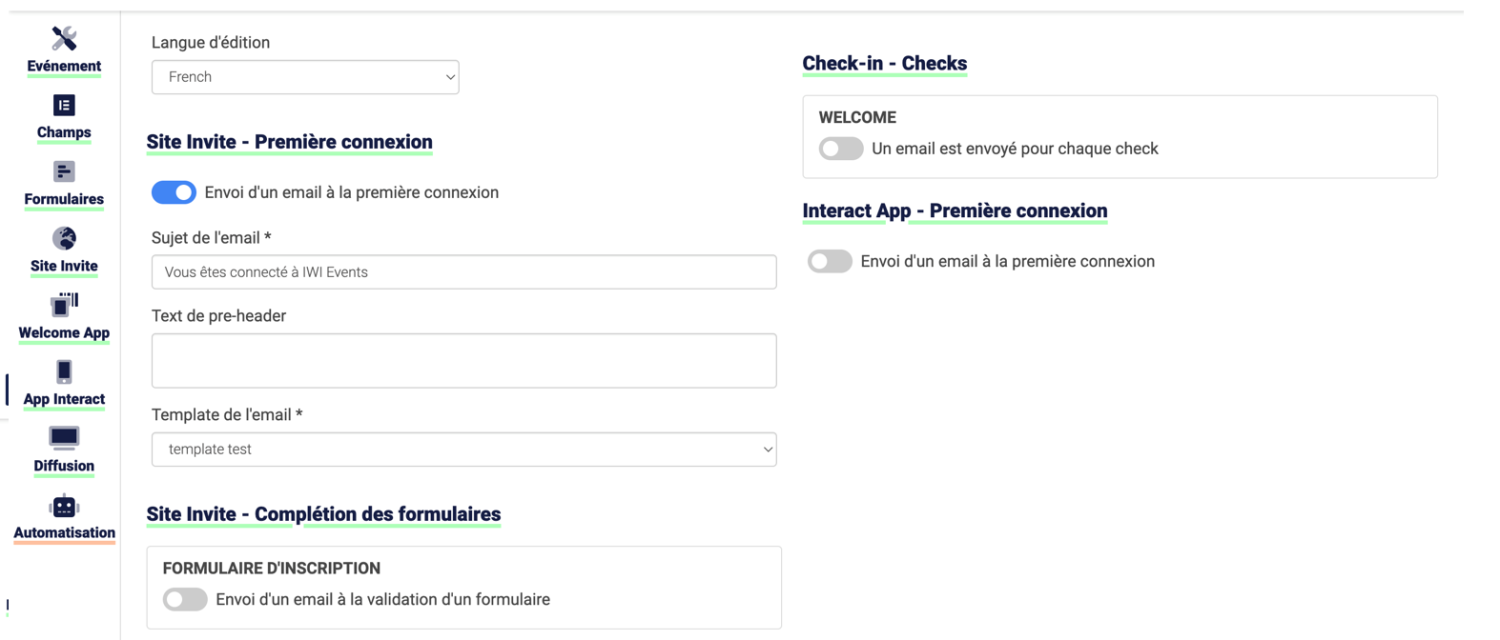This screenshot has width=1500, height=640.
Task: Select the Site Invite globe icon
Action: pos(64,239)
